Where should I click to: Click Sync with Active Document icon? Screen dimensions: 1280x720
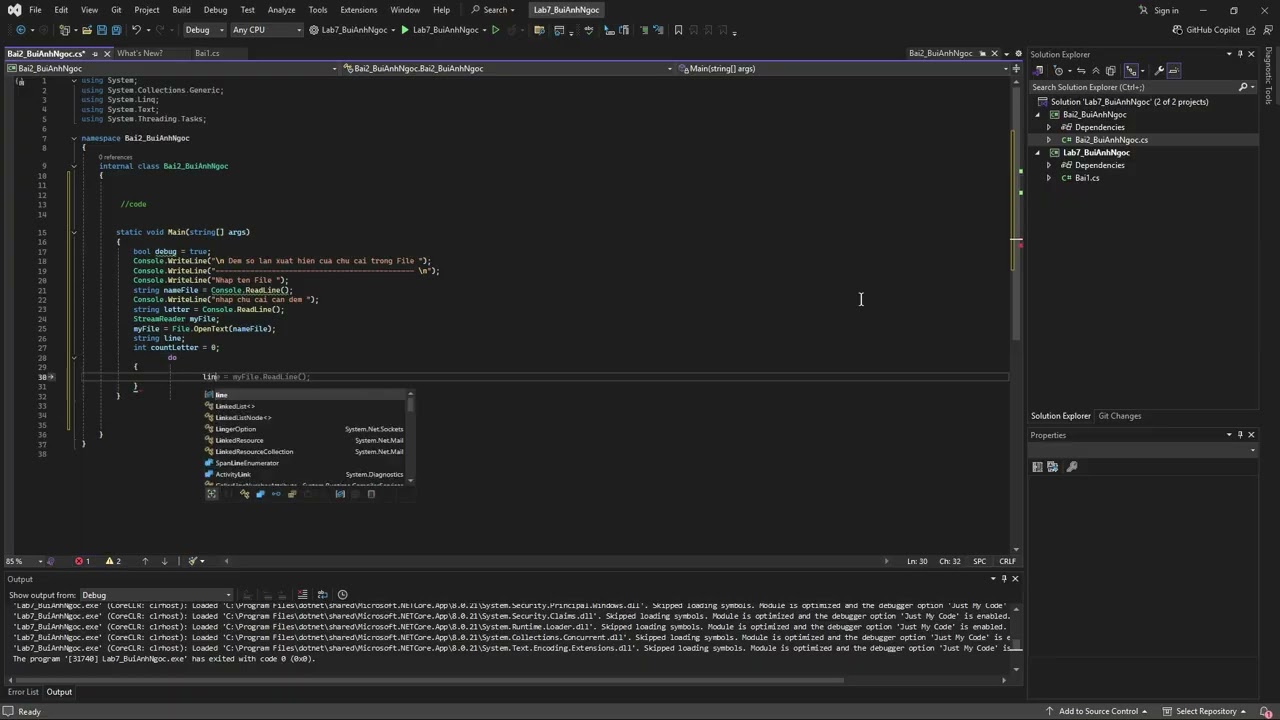click(x=1081, y=70)
